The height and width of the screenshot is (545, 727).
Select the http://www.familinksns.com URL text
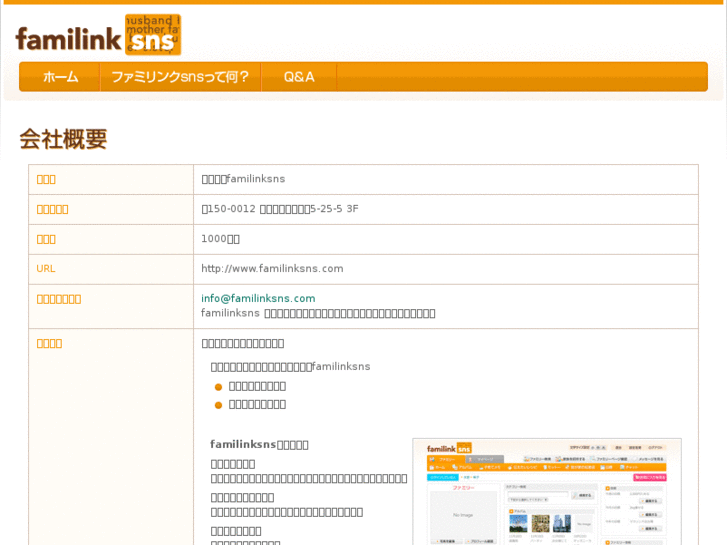272,269
